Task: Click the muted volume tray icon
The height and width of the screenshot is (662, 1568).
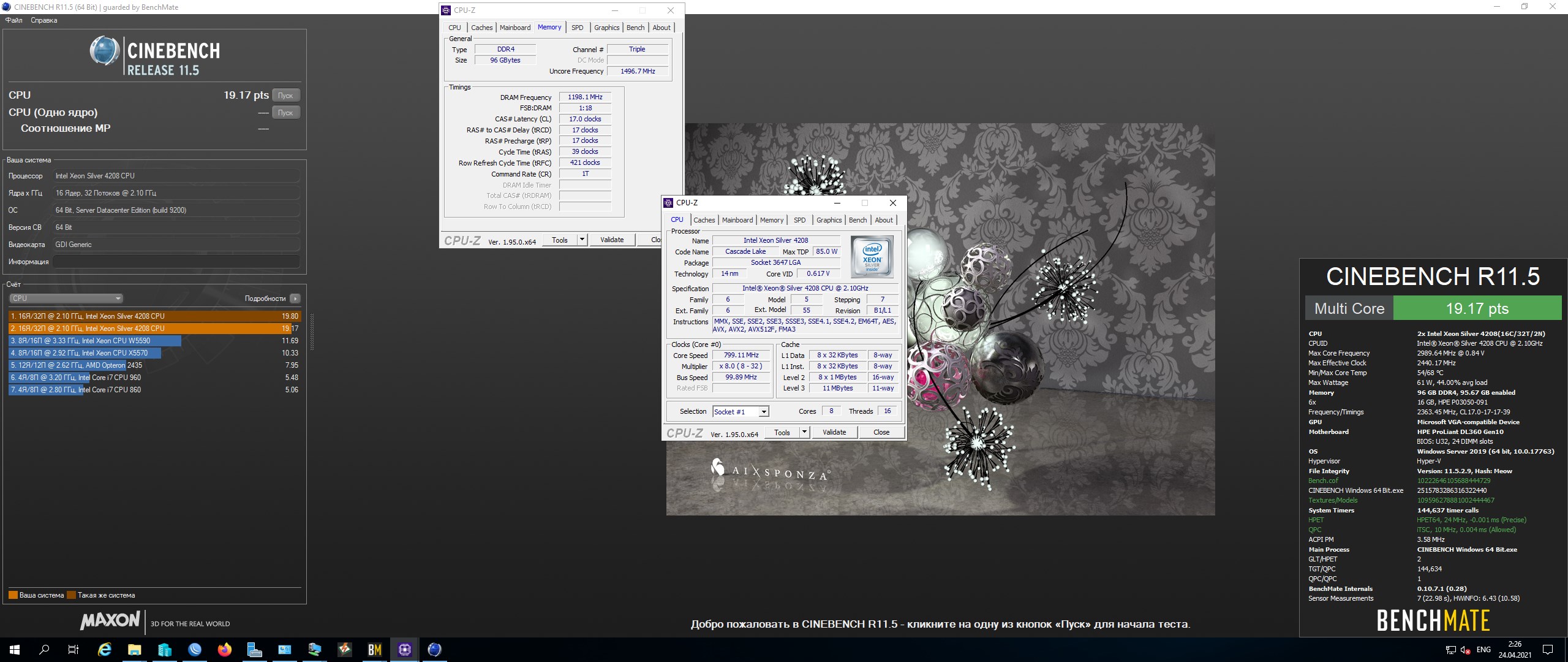Action: 1466,650
